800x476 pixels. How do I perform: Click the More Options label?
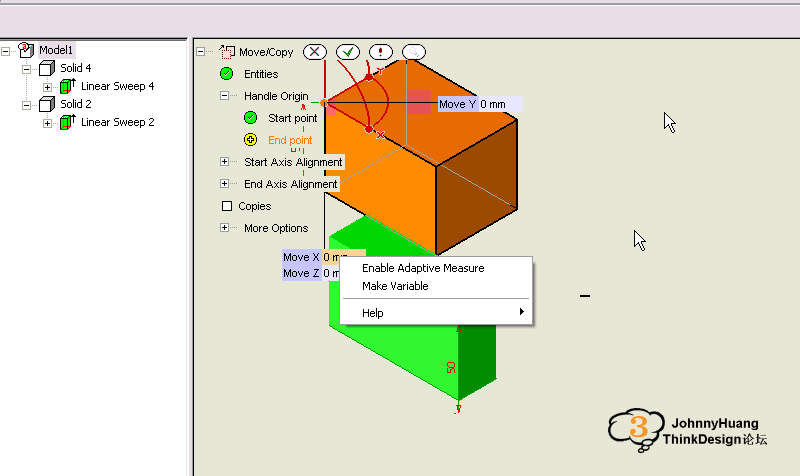tap(276, 228)
